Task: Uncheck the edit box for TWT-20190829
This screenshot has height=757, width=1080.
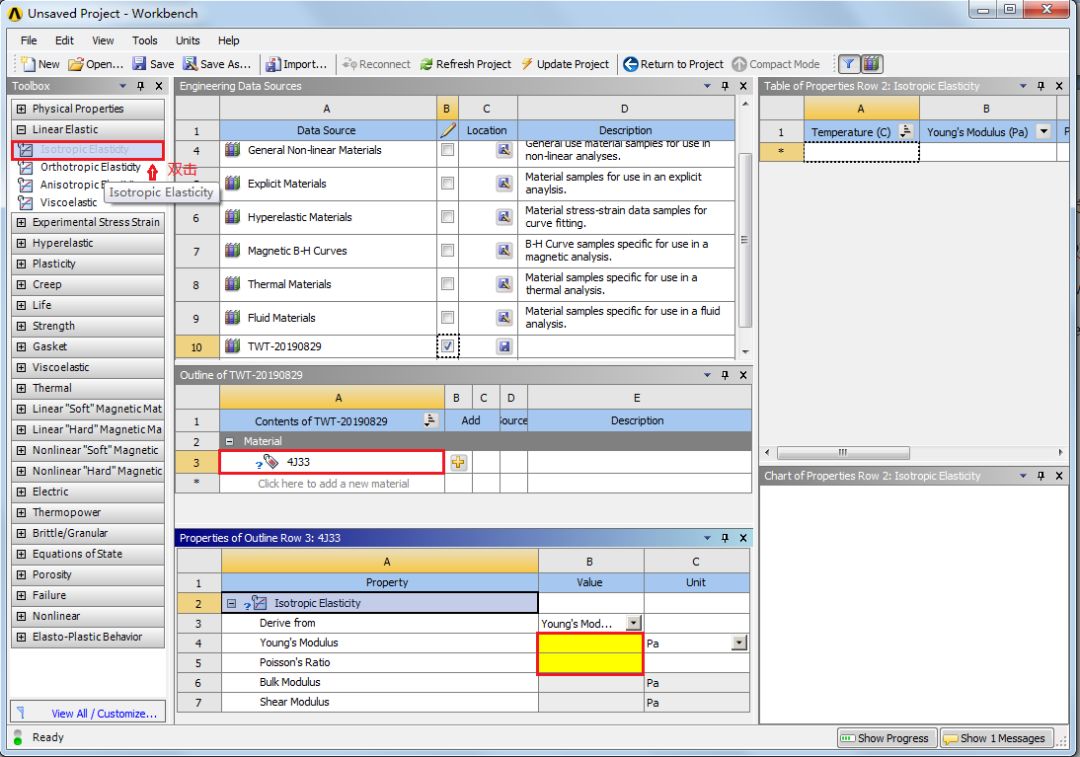Action: point(448,346)
